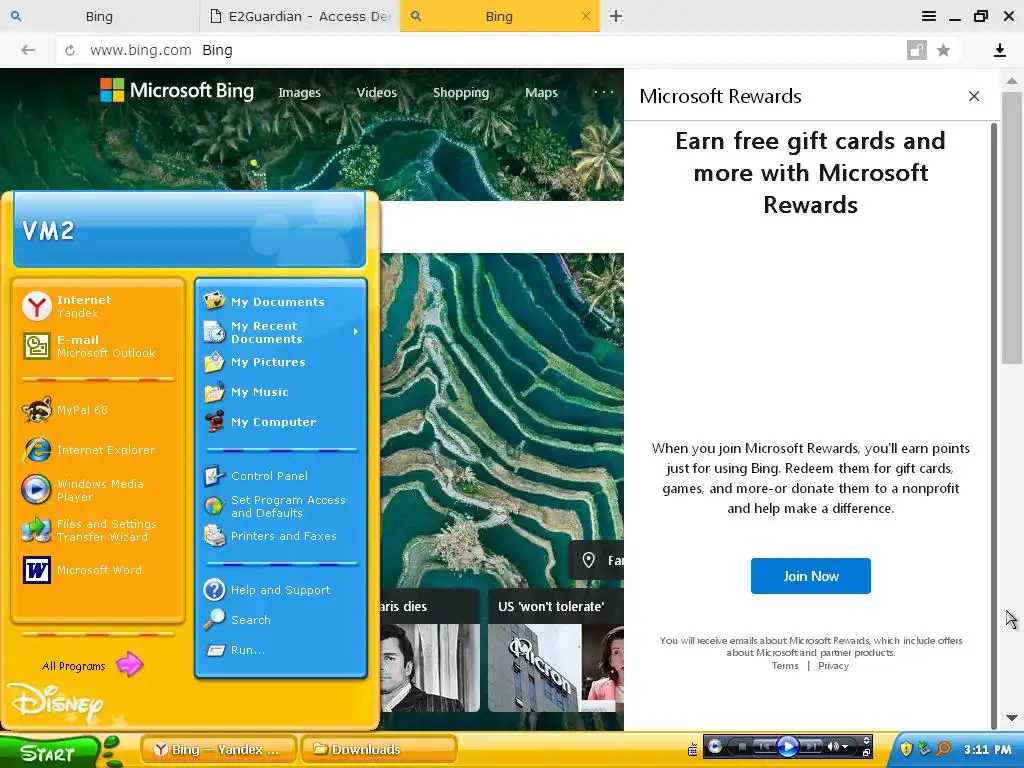This screenshot has height=768, width=1024.
Task: Reload the current page
Action: point(70,50)
